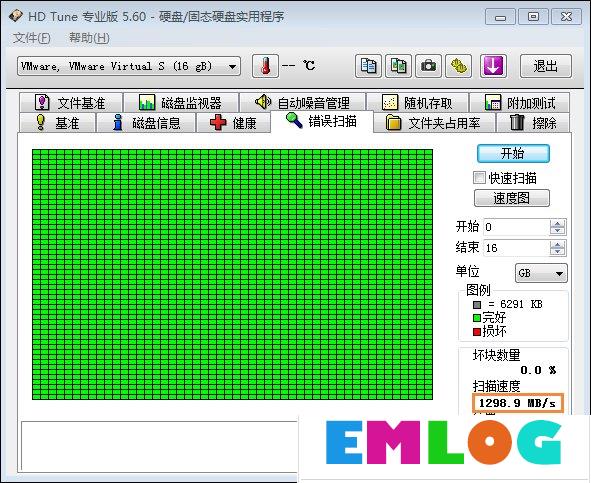Open options with the tools icon

(459, 66)
